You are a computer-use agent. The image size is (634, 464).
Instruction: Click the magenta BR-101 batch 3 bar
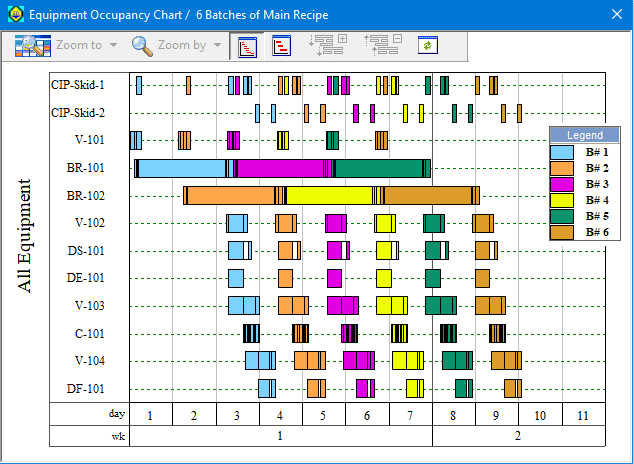point(280,168)
